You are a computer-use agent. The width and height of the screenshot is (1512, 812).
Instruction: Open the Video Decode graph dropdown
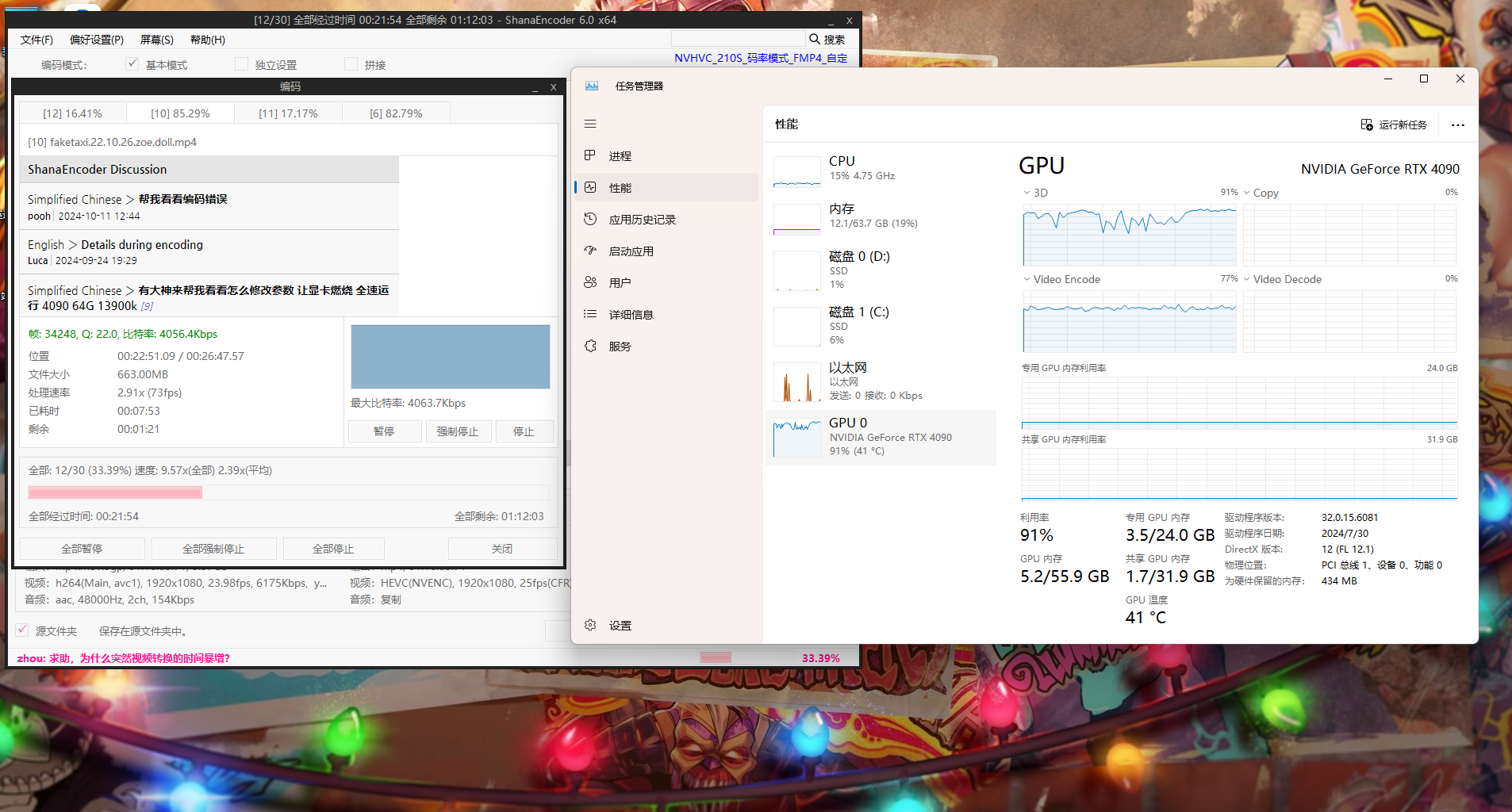tap(1247, 279)
